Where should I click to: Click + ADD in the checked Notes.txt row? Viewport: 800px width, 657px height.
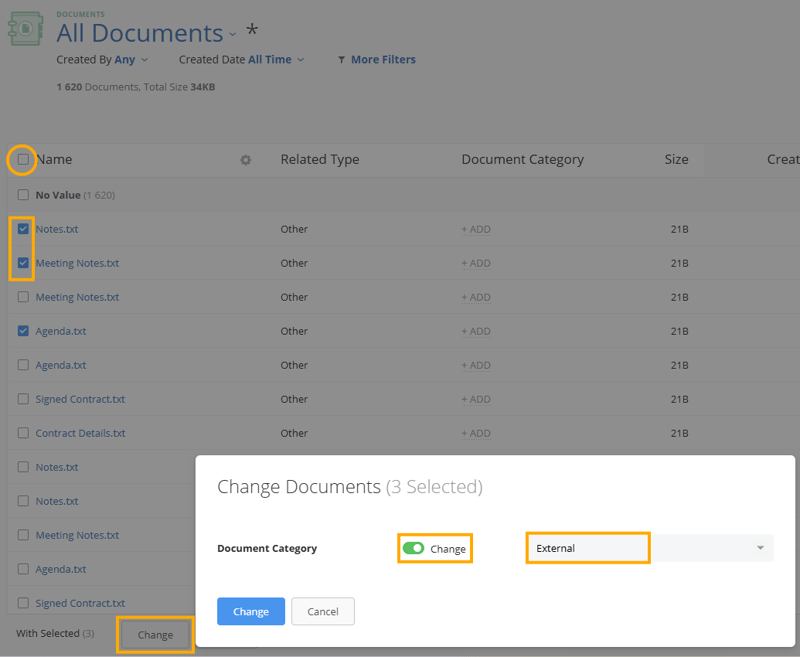click(476, 229)
